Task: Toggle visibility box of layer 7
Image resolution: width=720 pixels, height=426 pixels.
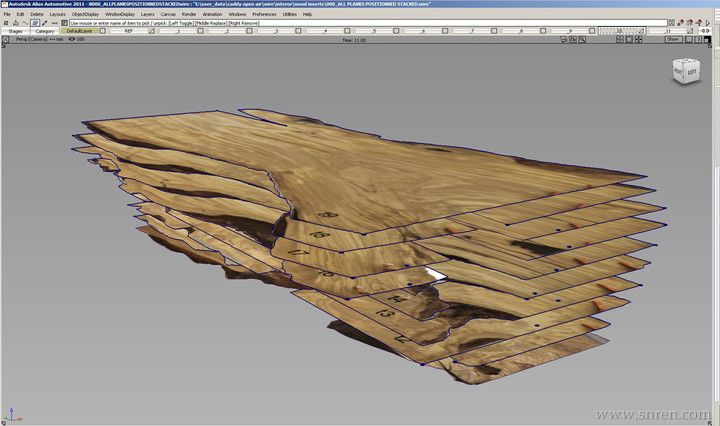Action: (x=494, y=31)
